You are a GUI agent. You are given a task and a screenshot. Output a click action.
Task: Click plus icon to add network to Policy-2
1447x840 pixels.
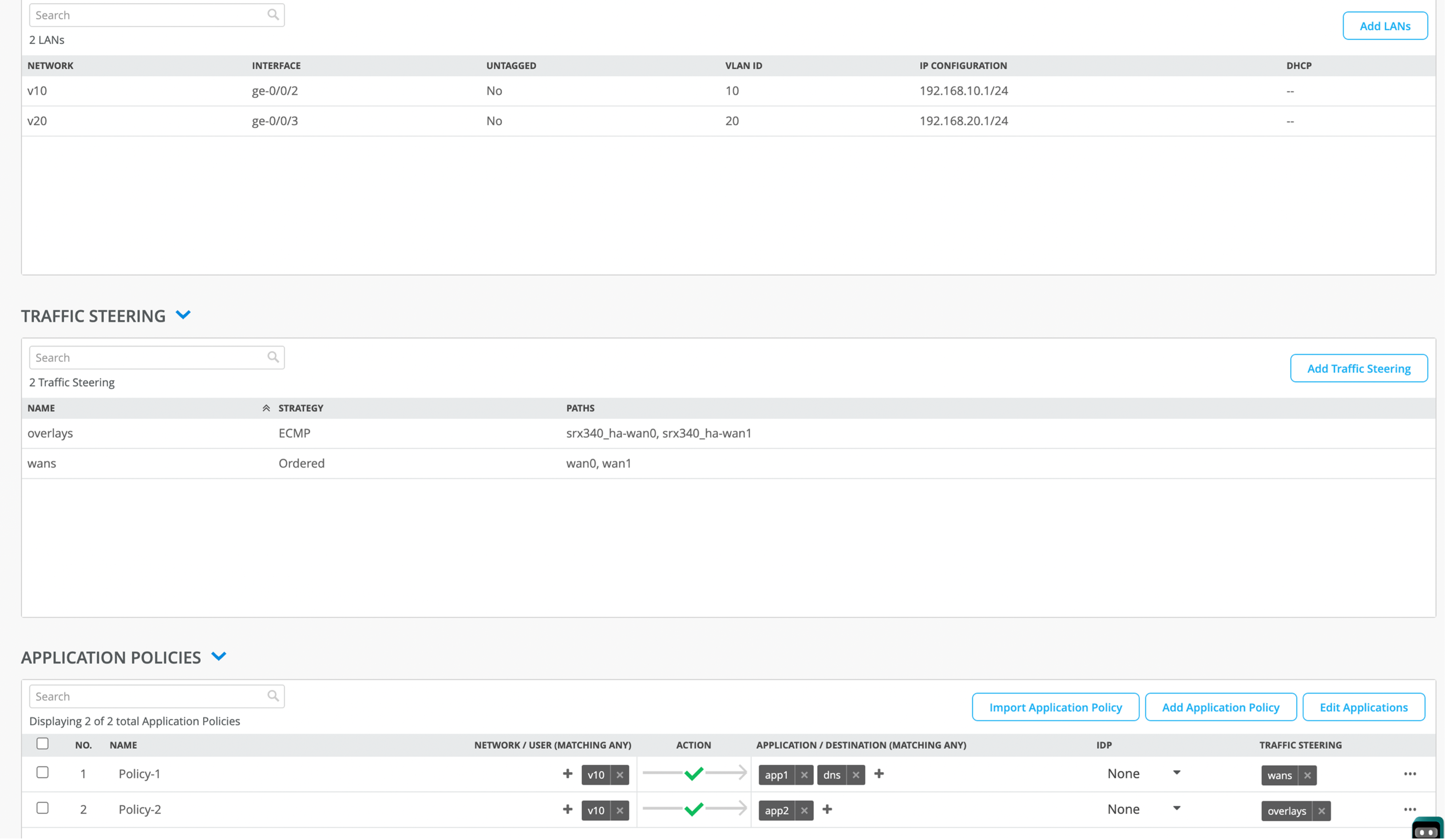pos(567,809)
